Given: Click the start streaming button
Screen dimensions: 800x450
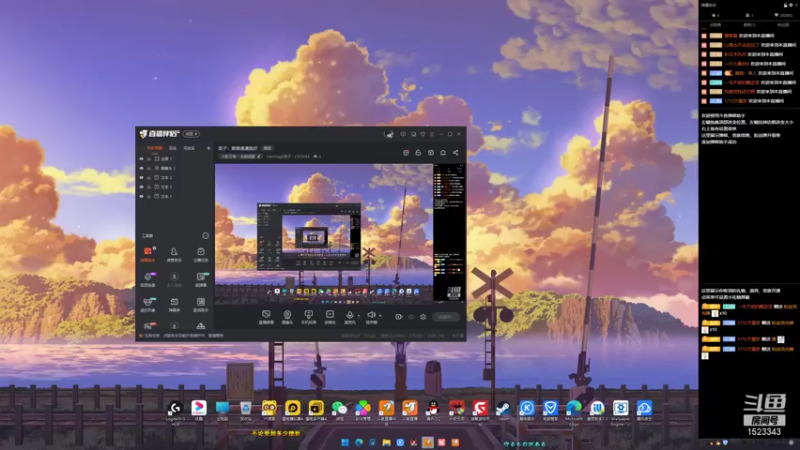Looking at the screenshot, I should 445,317.
